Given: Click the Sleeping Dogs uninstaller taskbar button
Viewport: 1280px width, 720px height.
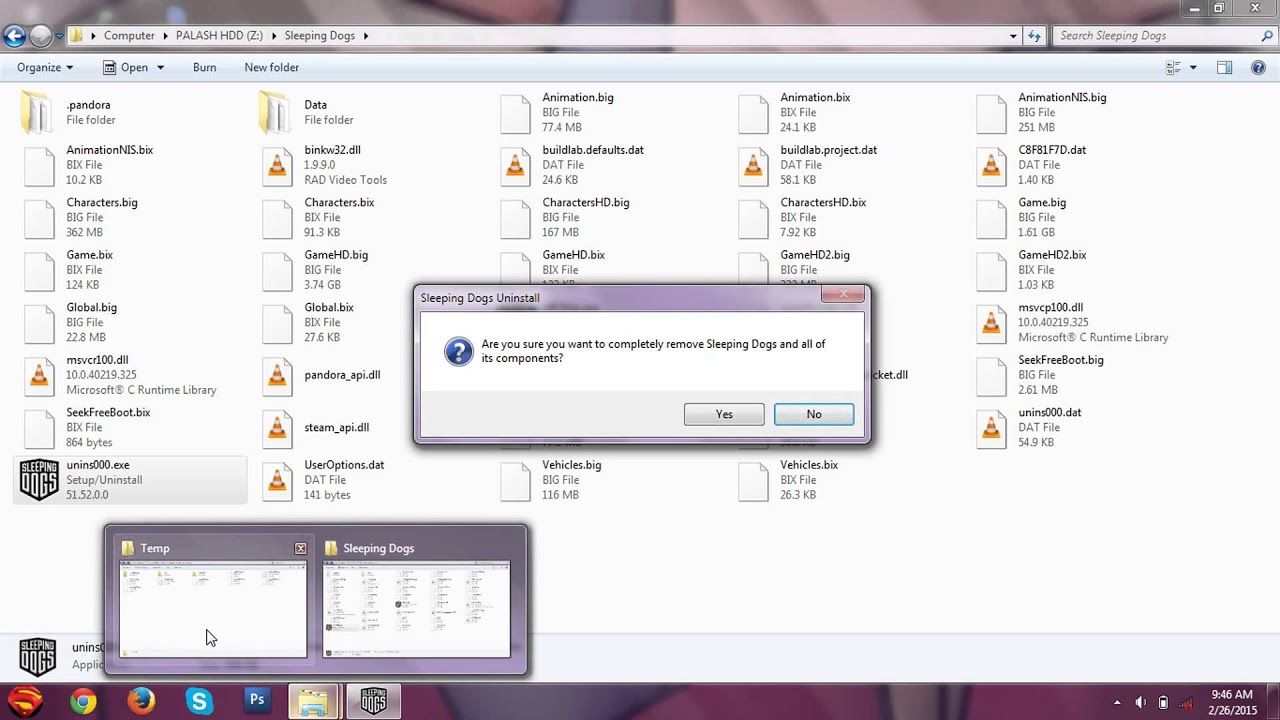Looking at the screenshot, I should [373, 702].
